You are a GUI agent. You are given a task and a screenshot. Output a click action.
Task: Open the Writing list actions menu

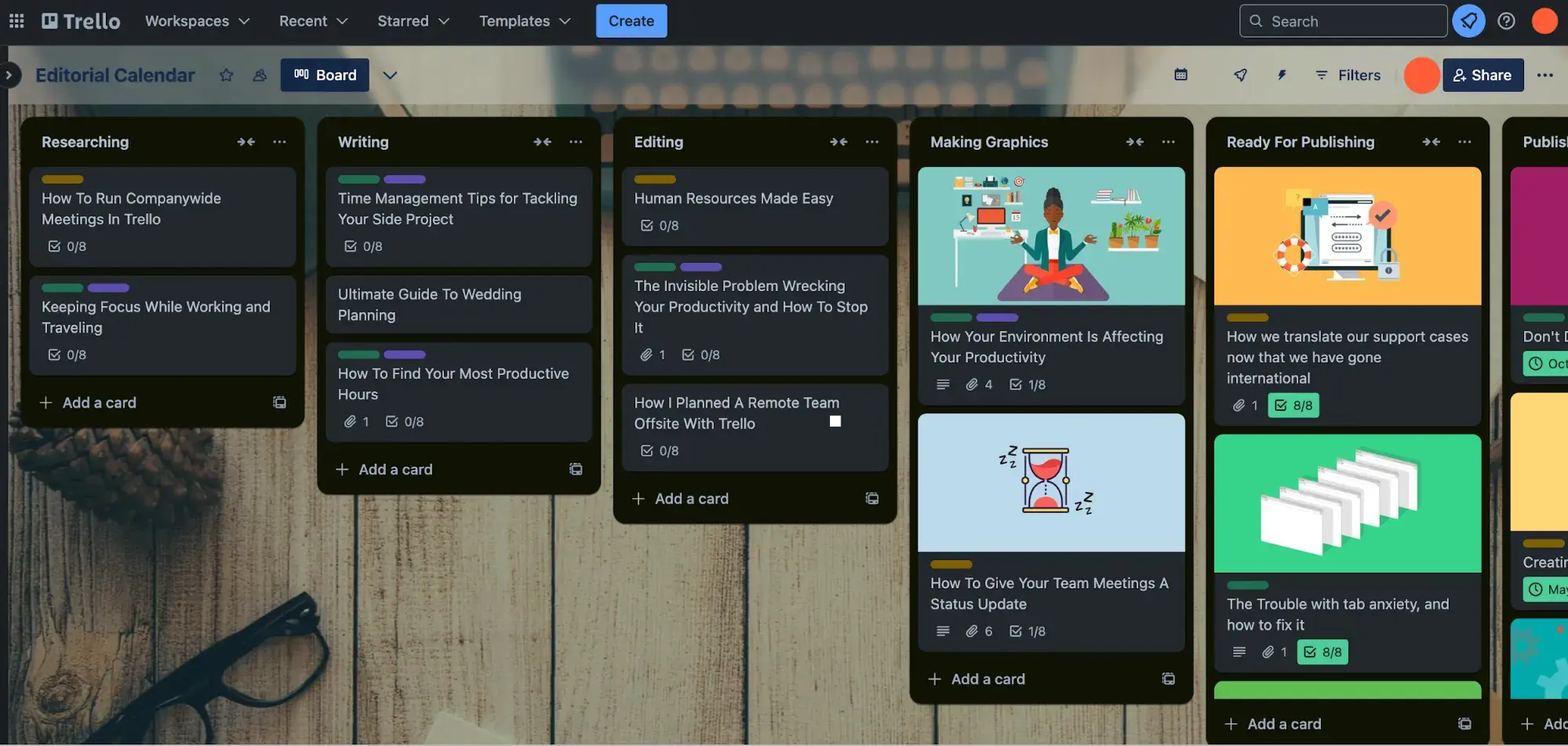pyautogui.click(x=576, y=142)
